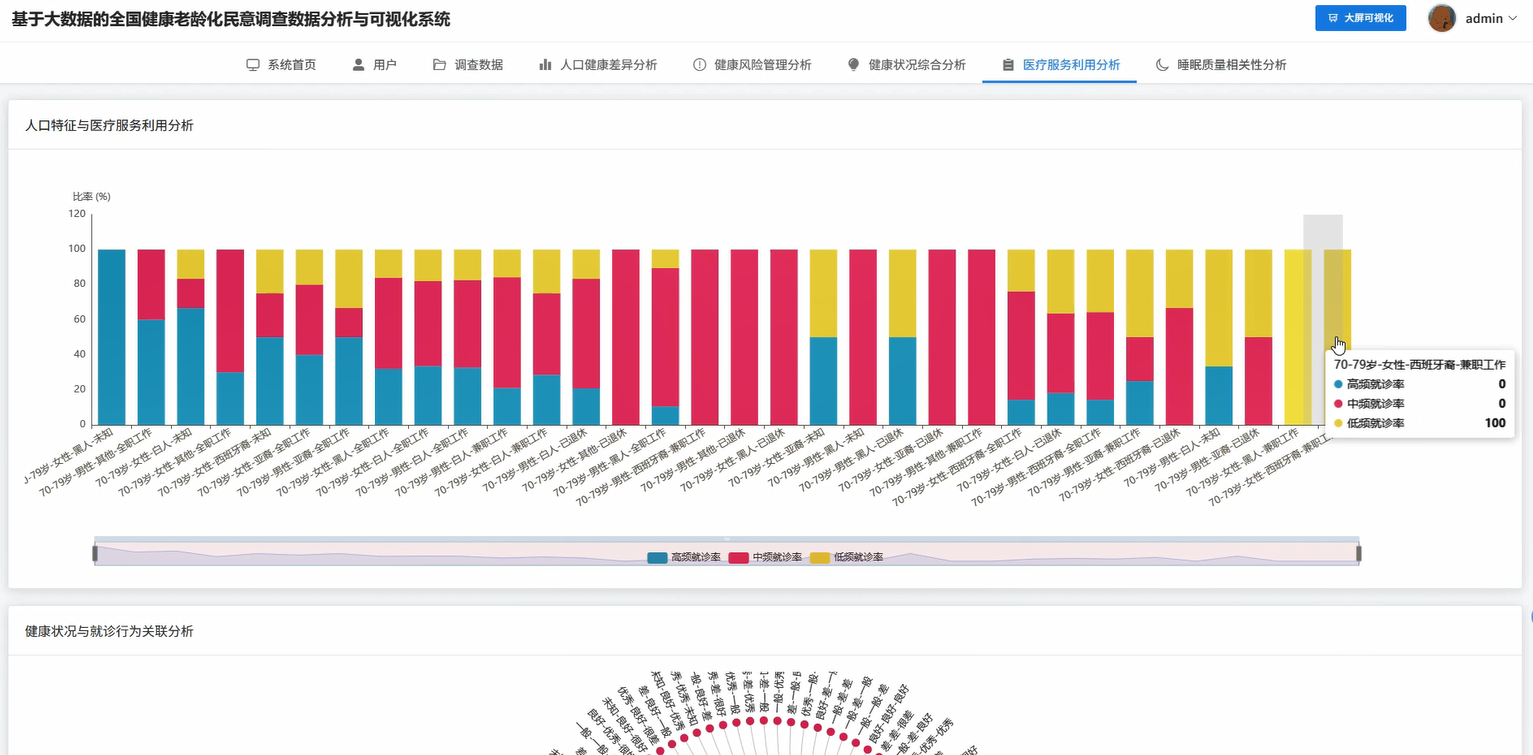Click the all-yellow bar for 女性-黑人-兼职工作
Screen dimensions: 1533x755
(x=1298, y=337)
